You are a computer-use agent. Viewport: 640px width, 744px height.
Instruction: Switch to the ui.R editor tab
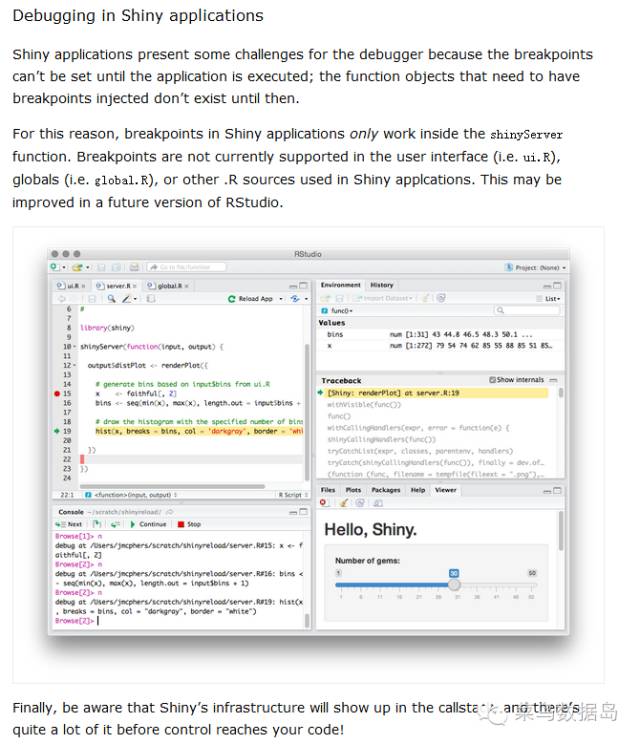(69, 286)
